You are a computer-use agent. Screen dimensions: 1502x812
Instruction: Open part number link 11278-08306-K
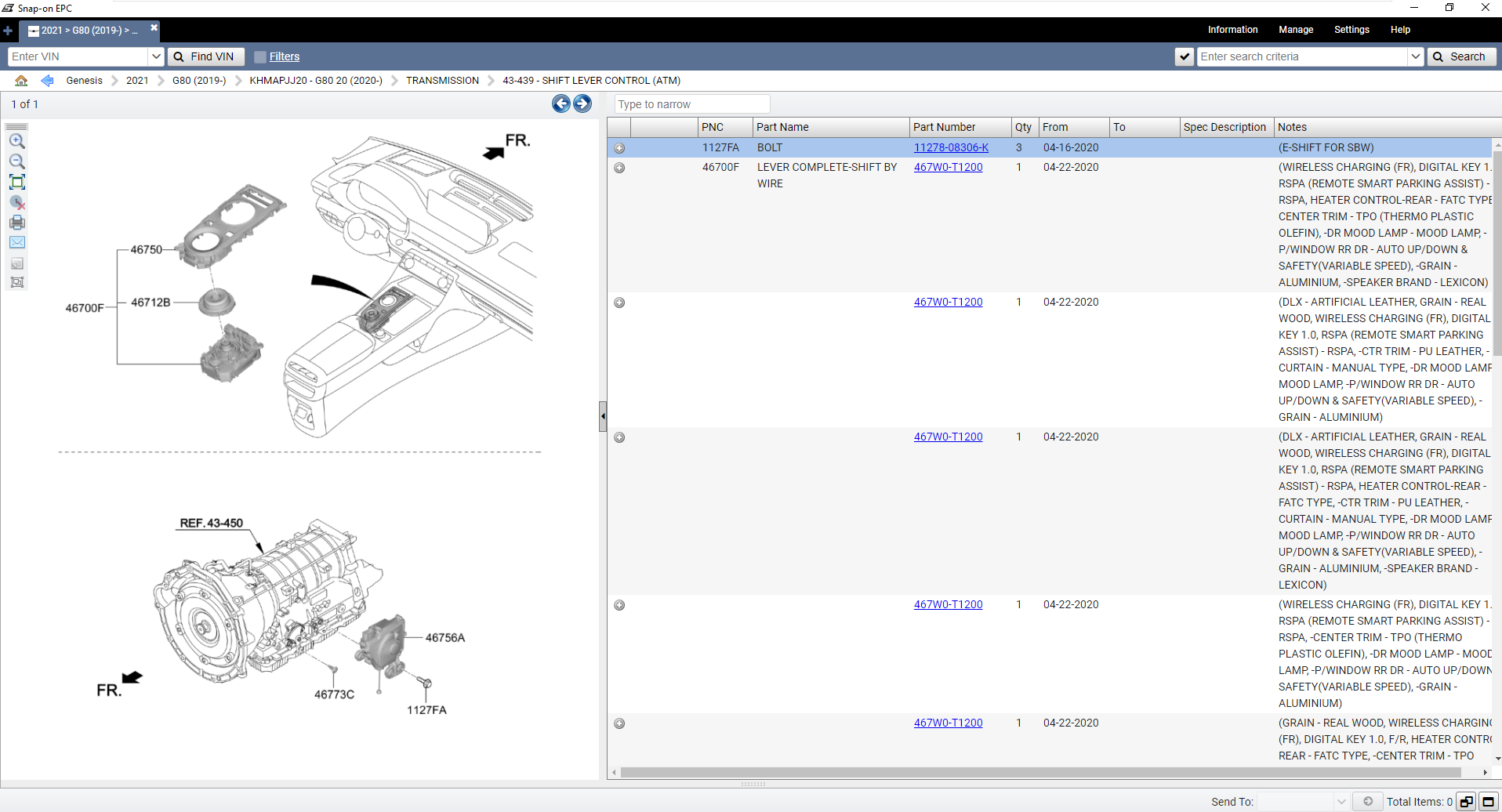click(951, 147)
